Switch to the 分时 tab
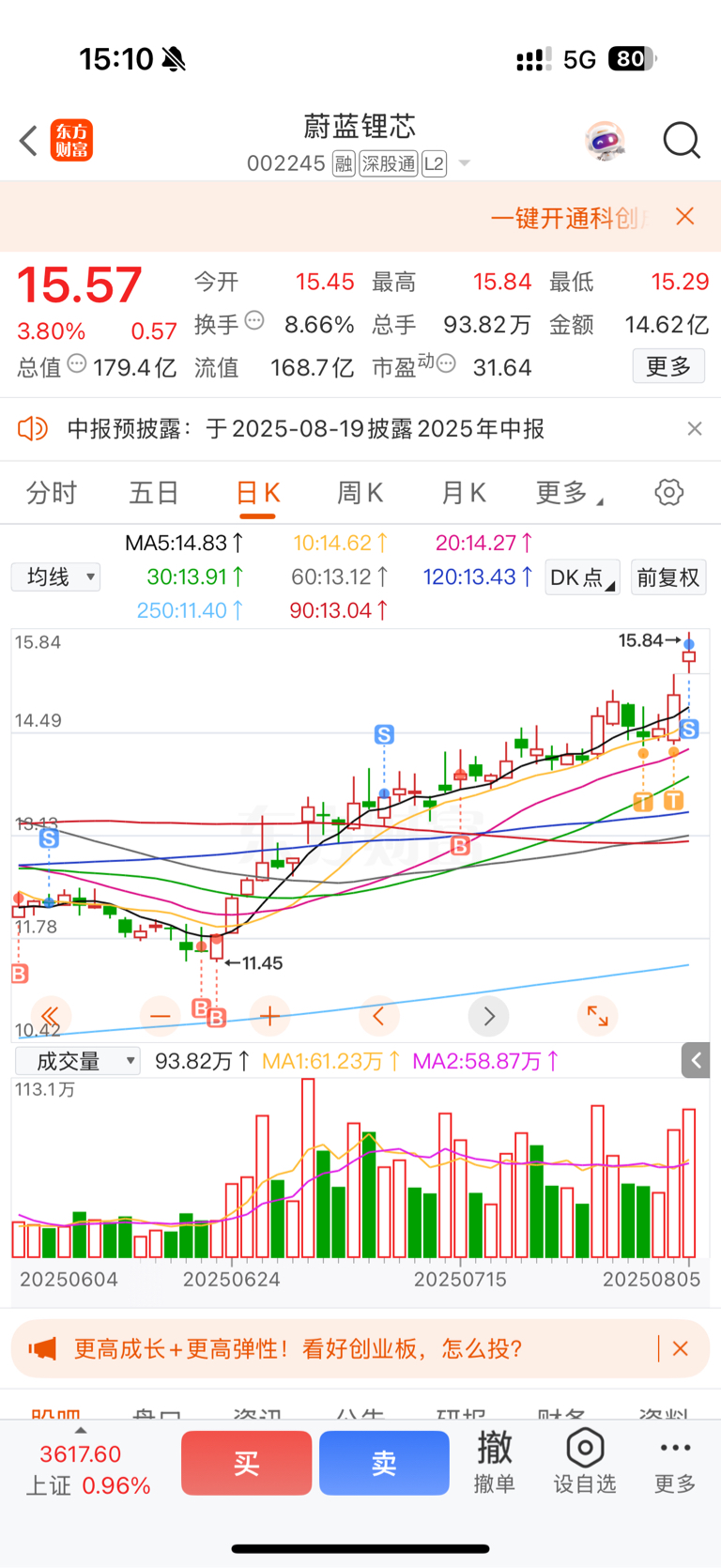 (x=52, y=492)
